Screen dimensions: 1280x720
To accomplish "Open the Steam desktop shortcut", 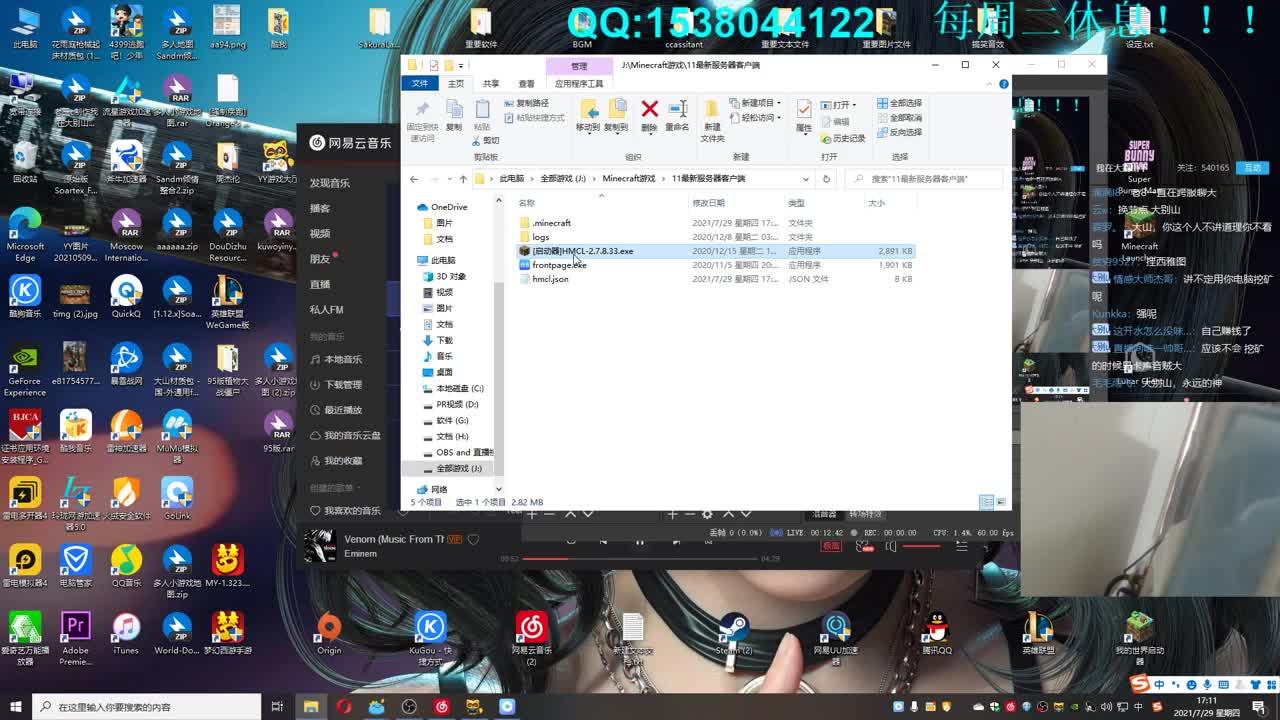I will (734, 635).
